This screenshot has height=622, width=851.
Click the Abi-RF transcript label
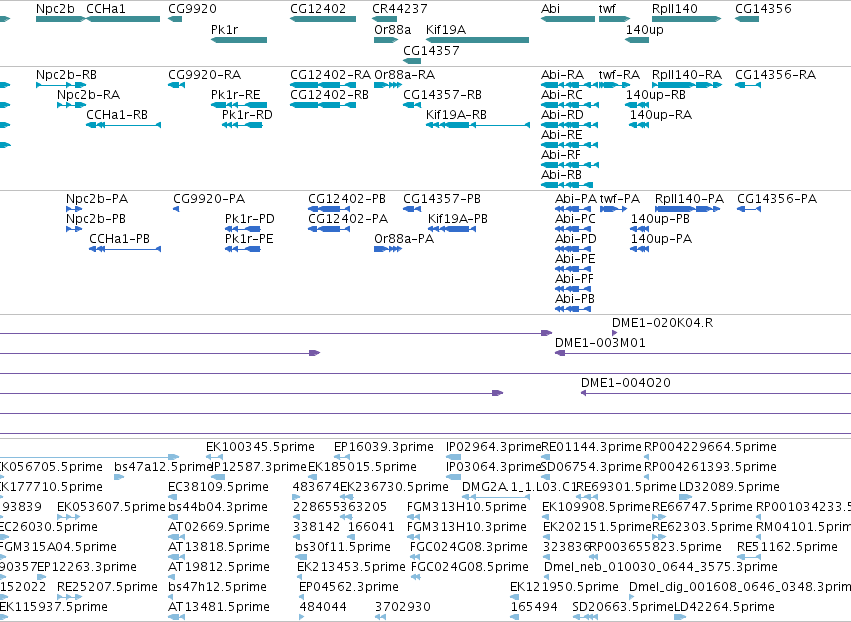point(561,155)
